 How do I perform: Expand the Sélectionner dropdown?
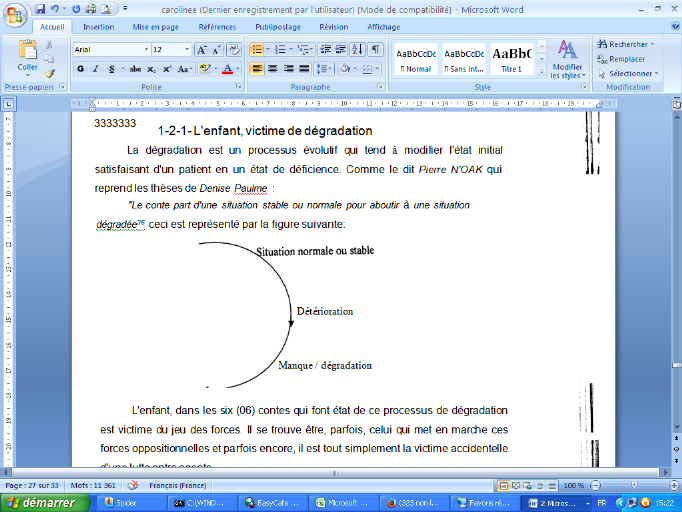click(631, 73)
